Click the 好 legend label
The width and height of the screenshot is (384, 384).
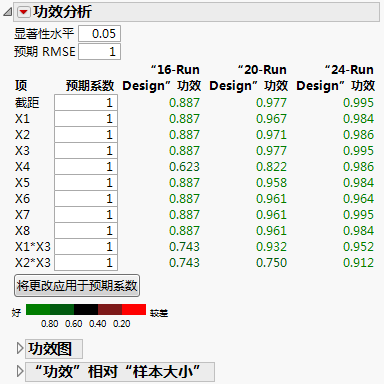point(16,313)
